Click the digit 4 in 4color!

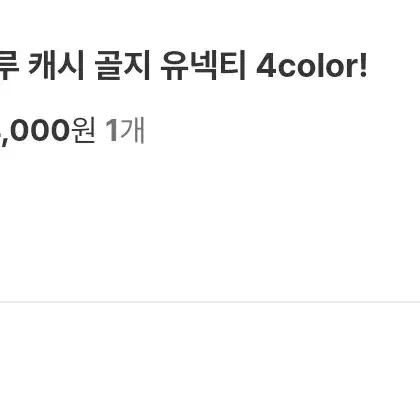[x=266, y=67]
